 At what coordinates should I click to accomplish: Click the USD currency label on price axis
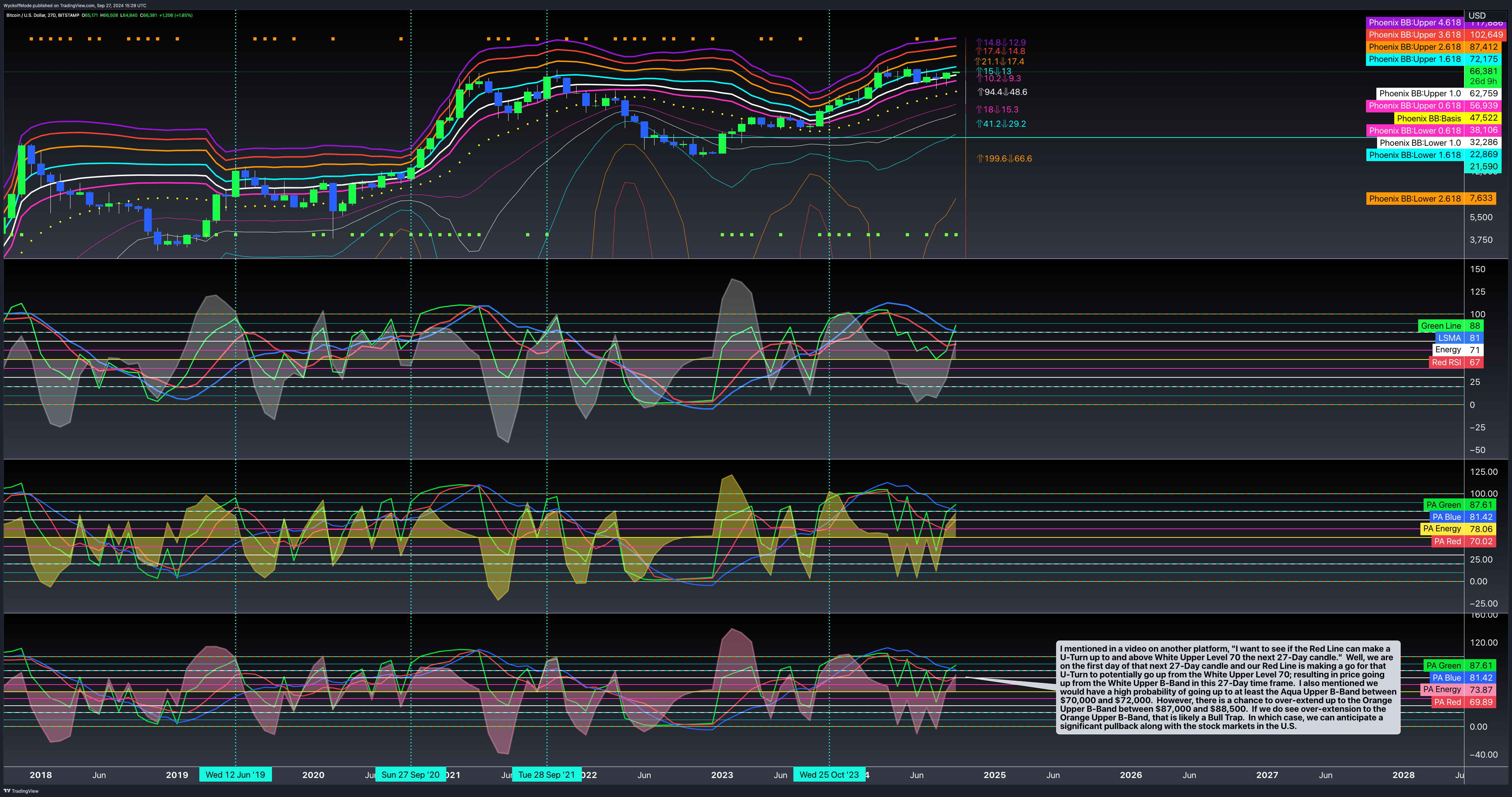pos(1477,16)
